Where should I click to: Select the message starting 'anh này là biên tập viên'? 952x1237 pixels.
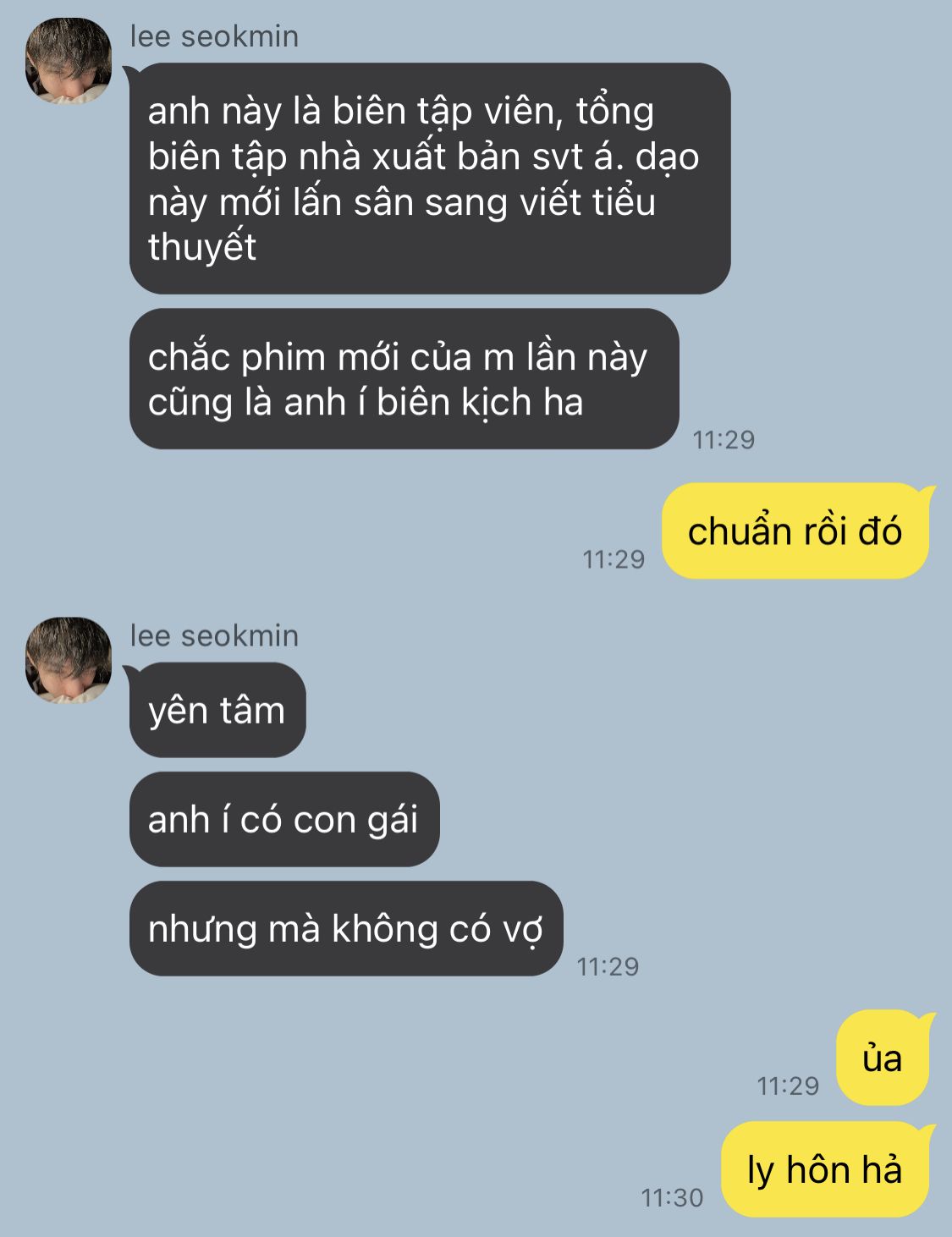point(430,179)
